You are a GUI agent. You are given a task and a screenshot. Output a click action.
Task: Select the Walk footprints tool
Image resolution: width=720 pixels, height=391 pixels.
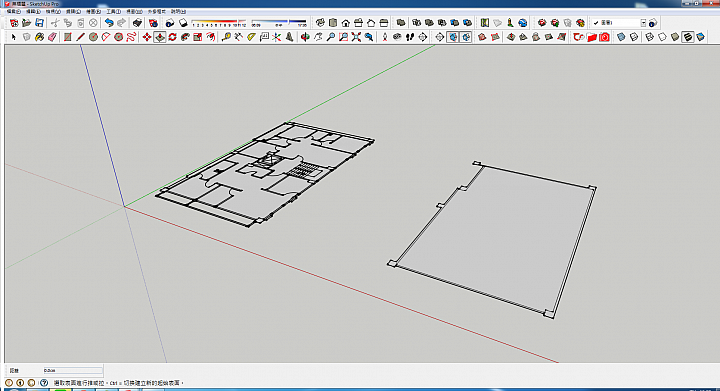click(x=410, y=37)
